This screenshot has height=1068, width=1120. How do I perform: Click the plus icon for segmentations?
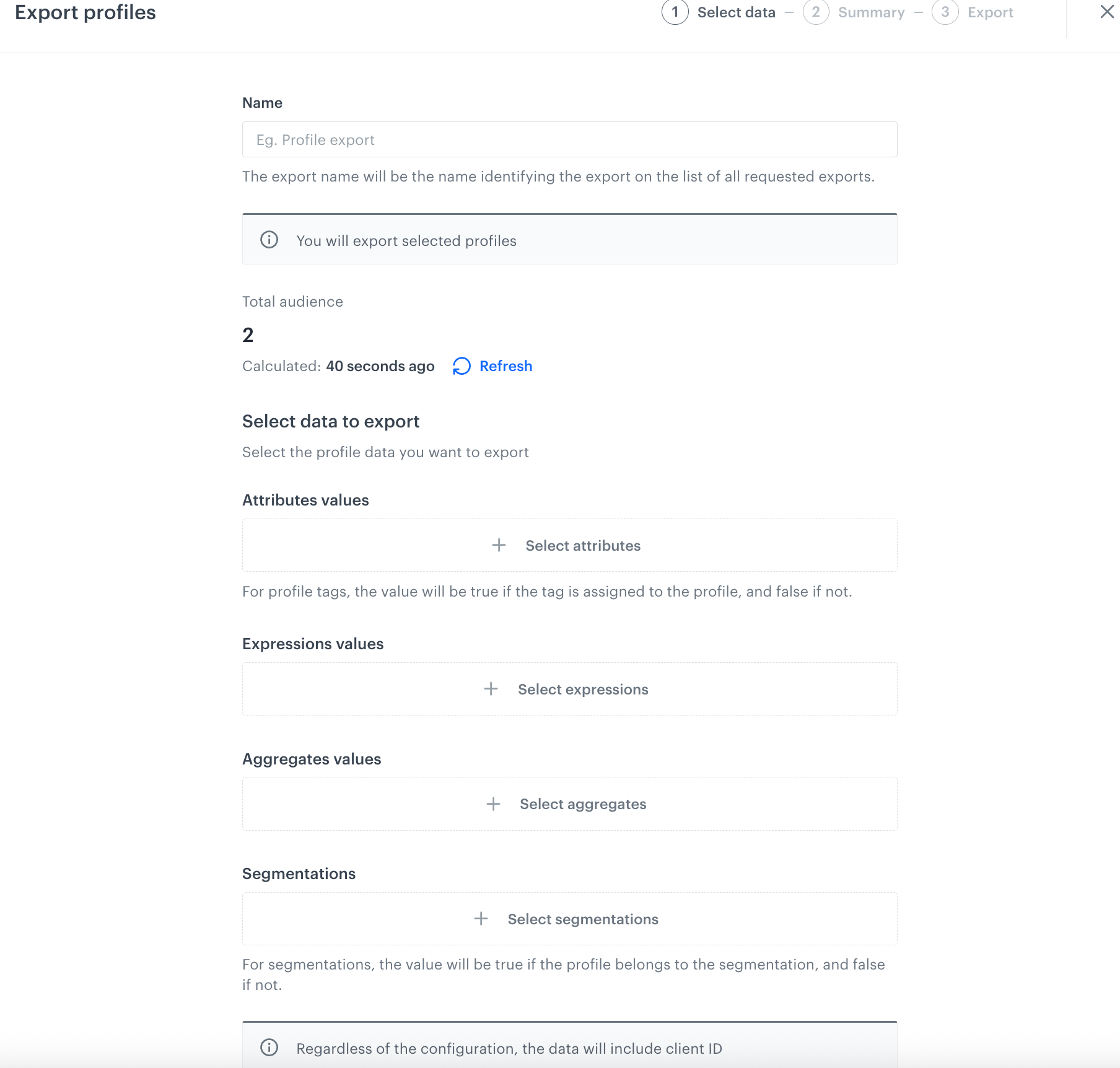click(x=481, y=919)
